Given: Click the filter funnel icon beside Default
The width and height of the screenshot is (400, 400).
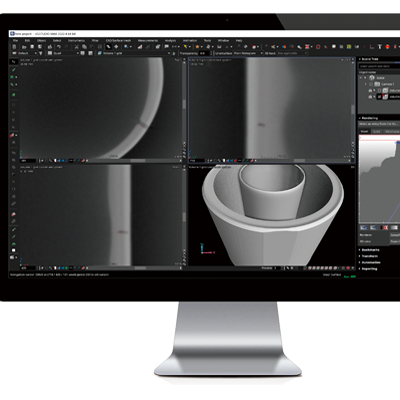Looking at the screenshot, I should click(41, 53).
